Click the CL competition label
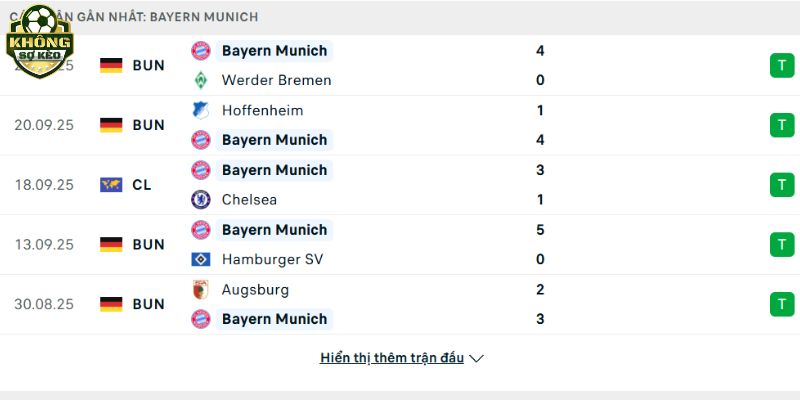 coord(142,185)
